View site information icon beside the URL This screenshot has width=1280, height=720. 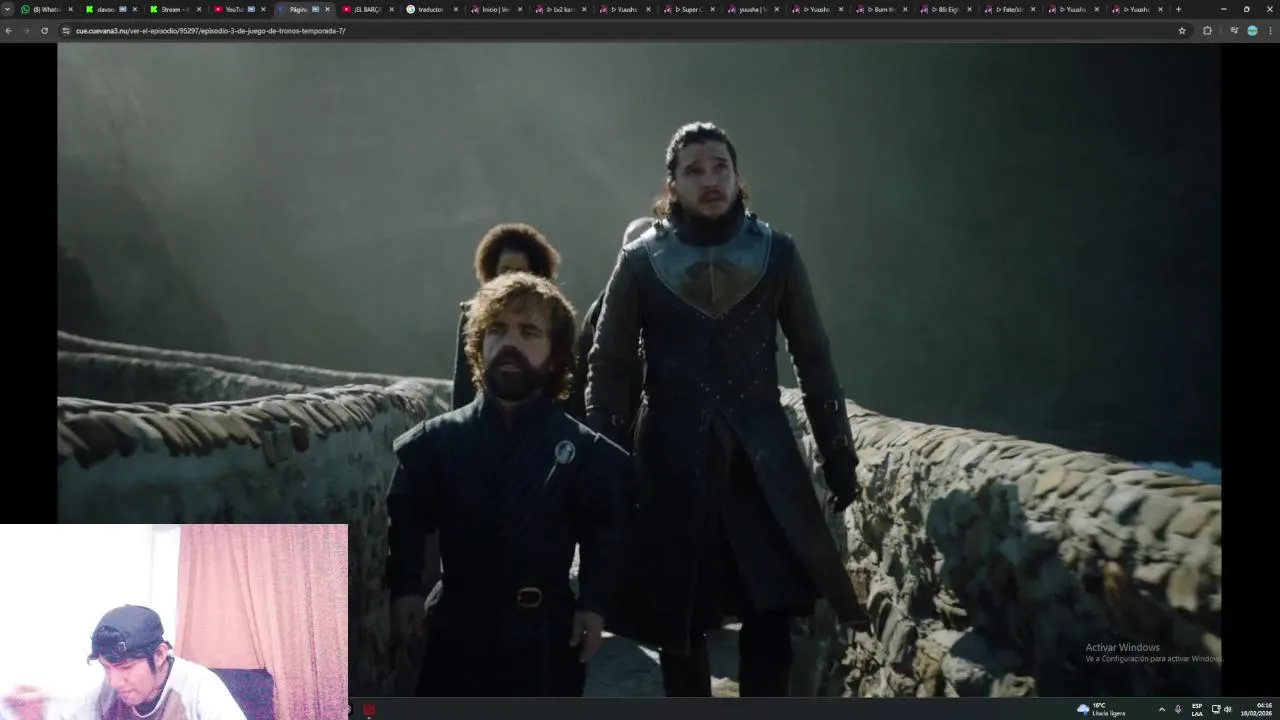click(66, 31)
